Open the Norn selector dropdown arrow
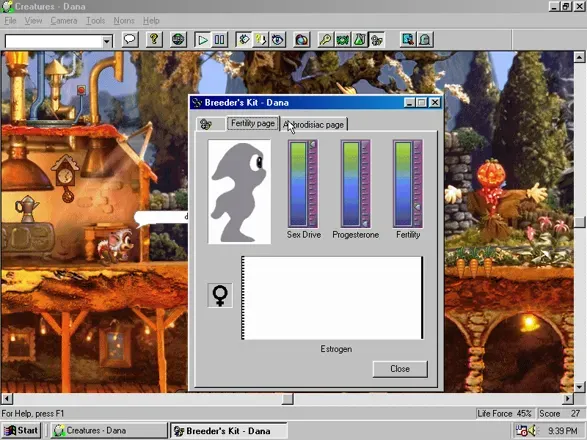The image size is (587, 440). [107, 41]
